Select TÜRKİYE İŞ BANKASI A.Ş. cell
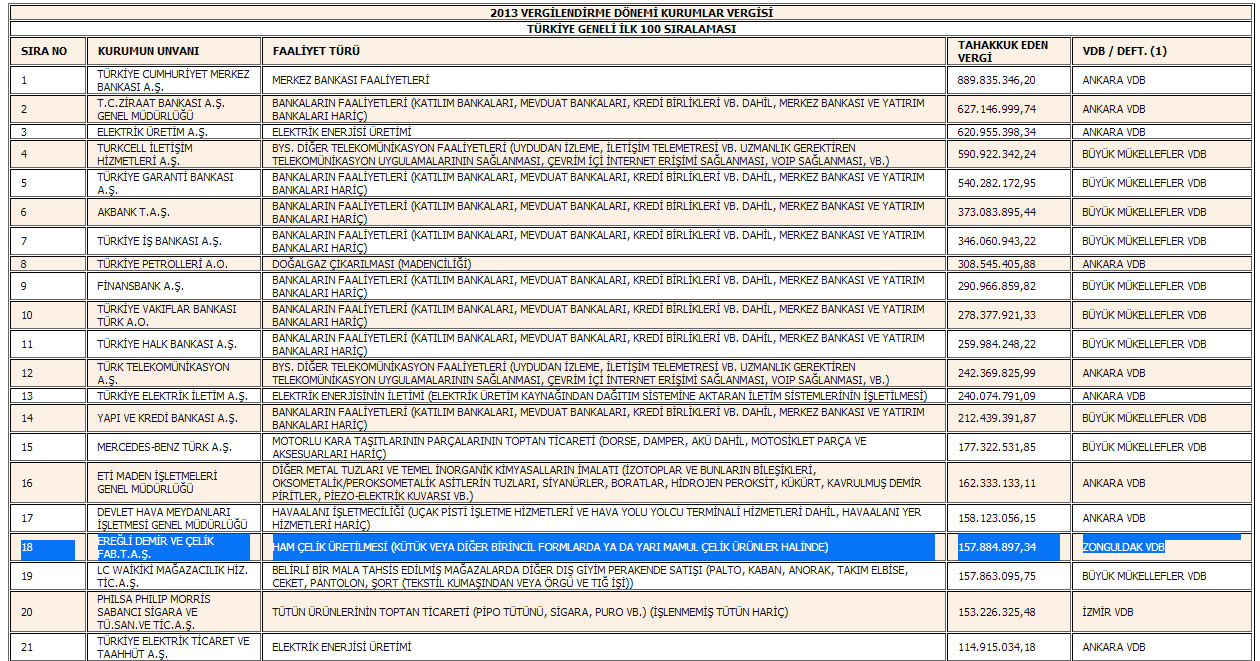Screen dimensions: 1260x661 (x=174, y=241)
